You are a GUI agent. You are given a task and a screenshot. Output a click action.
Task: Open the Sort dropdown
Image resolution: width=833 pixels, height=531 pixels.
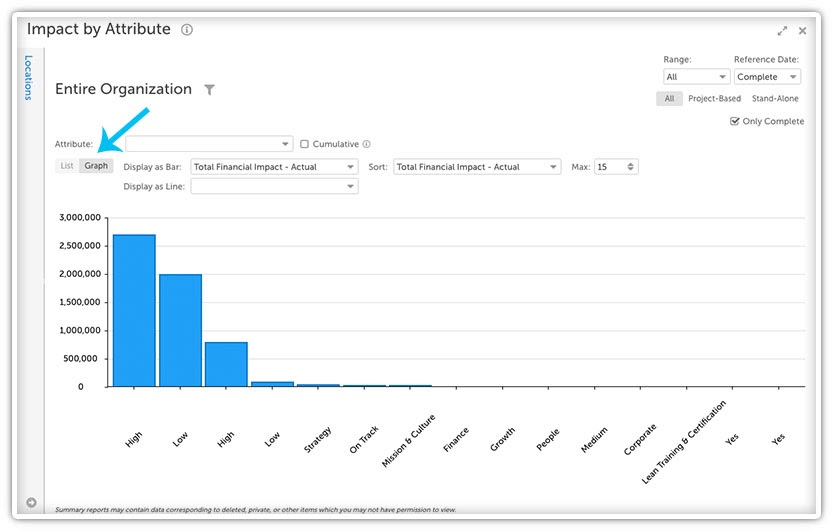tap(477, 167)
